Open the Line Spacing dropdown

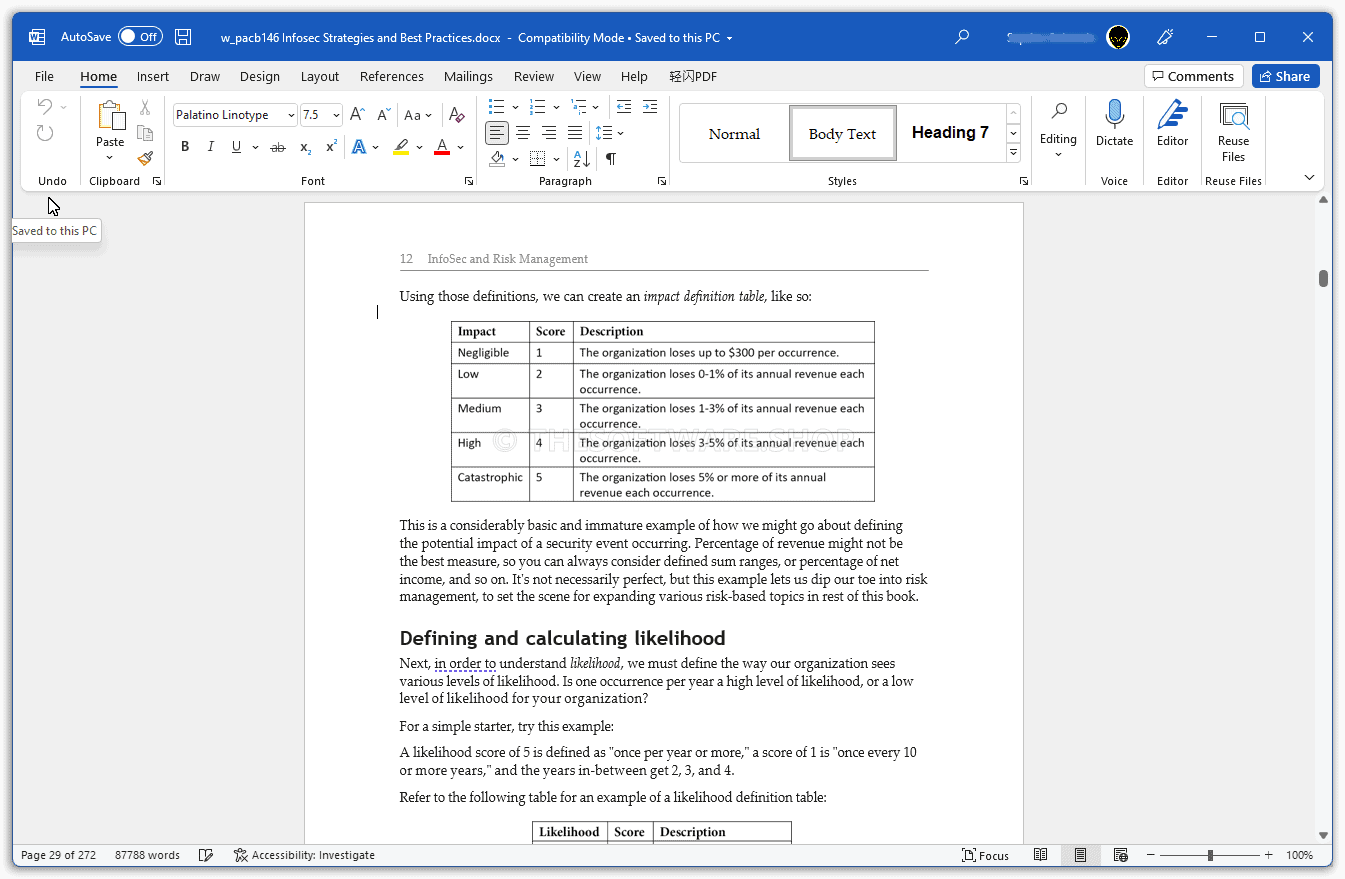[609, 132]
